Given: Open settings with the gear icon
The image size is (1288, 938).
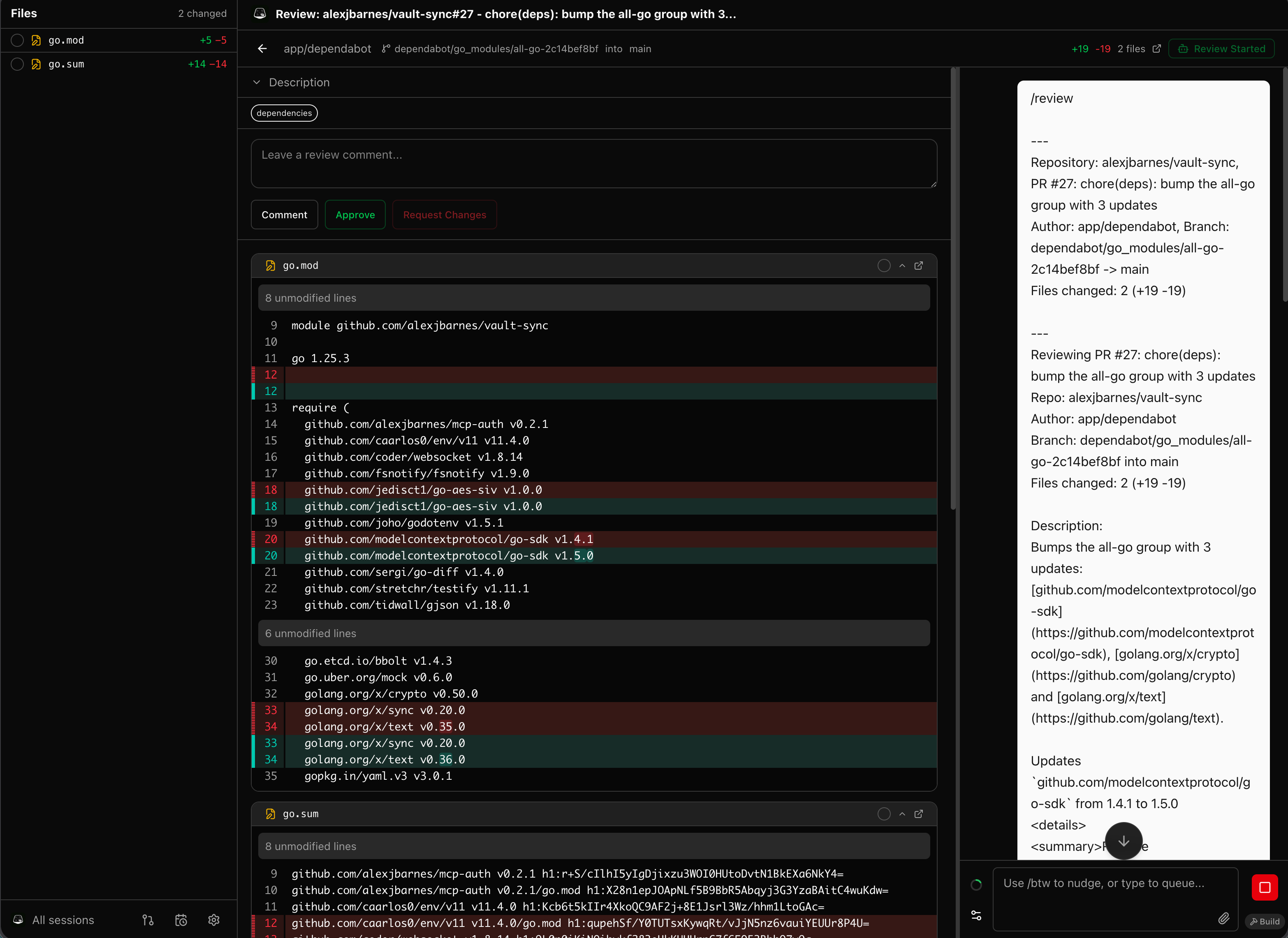Looking at the screenshot, I should pos(213,920).
